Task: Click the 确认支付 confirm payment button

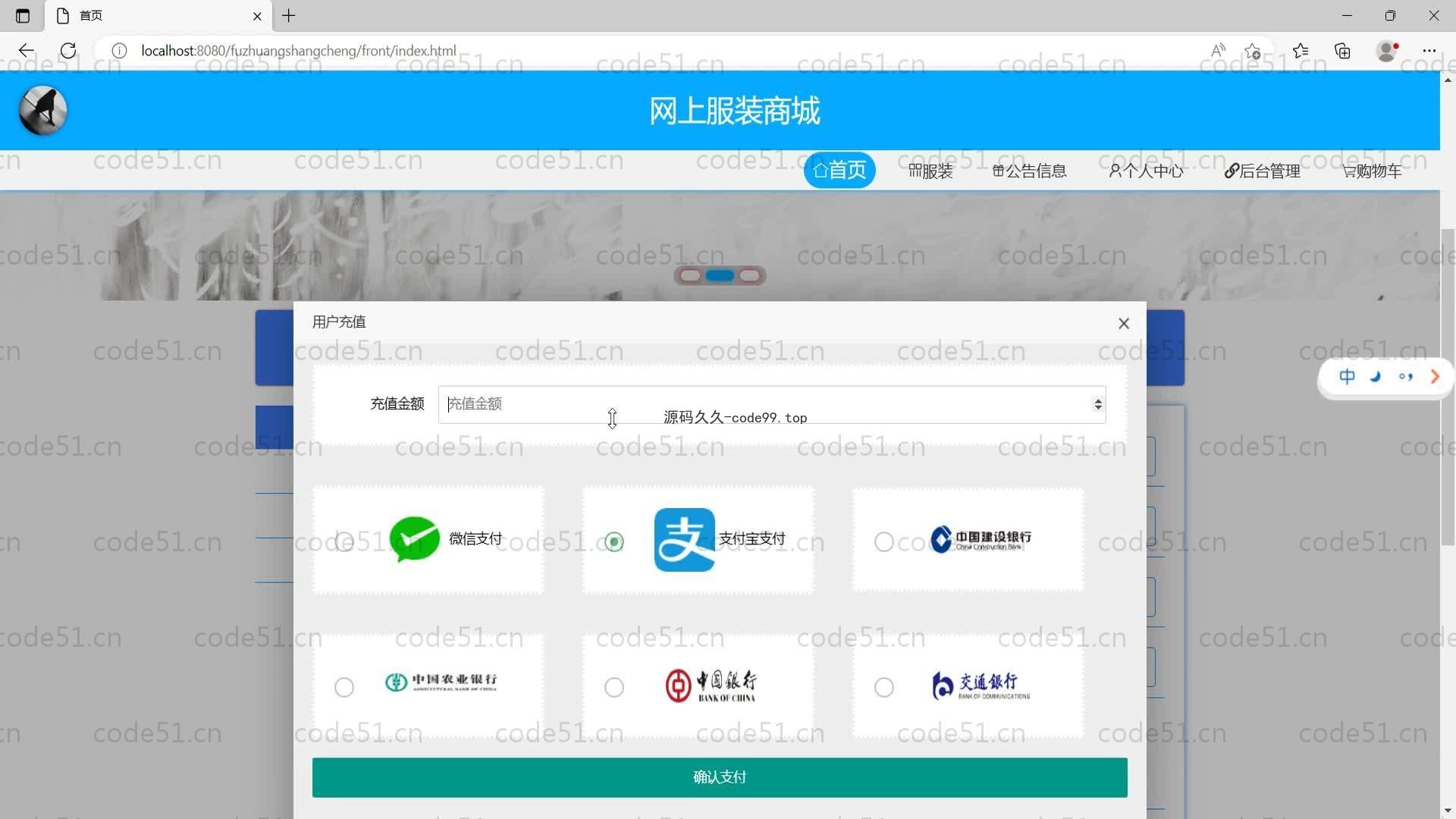Action: [720, 777]
